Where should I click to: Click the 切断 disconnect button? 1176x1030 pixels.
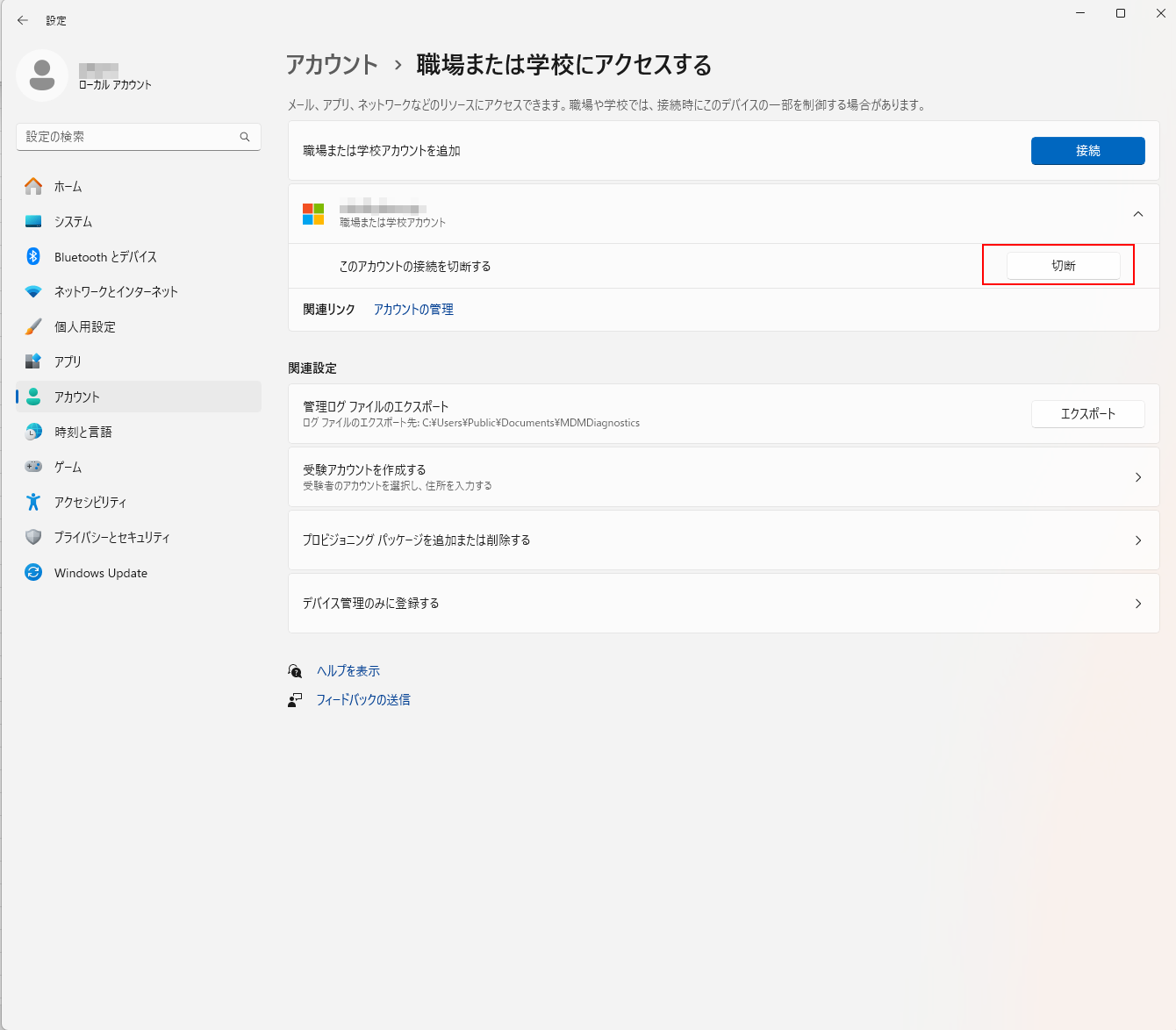tap(1063, 266)
